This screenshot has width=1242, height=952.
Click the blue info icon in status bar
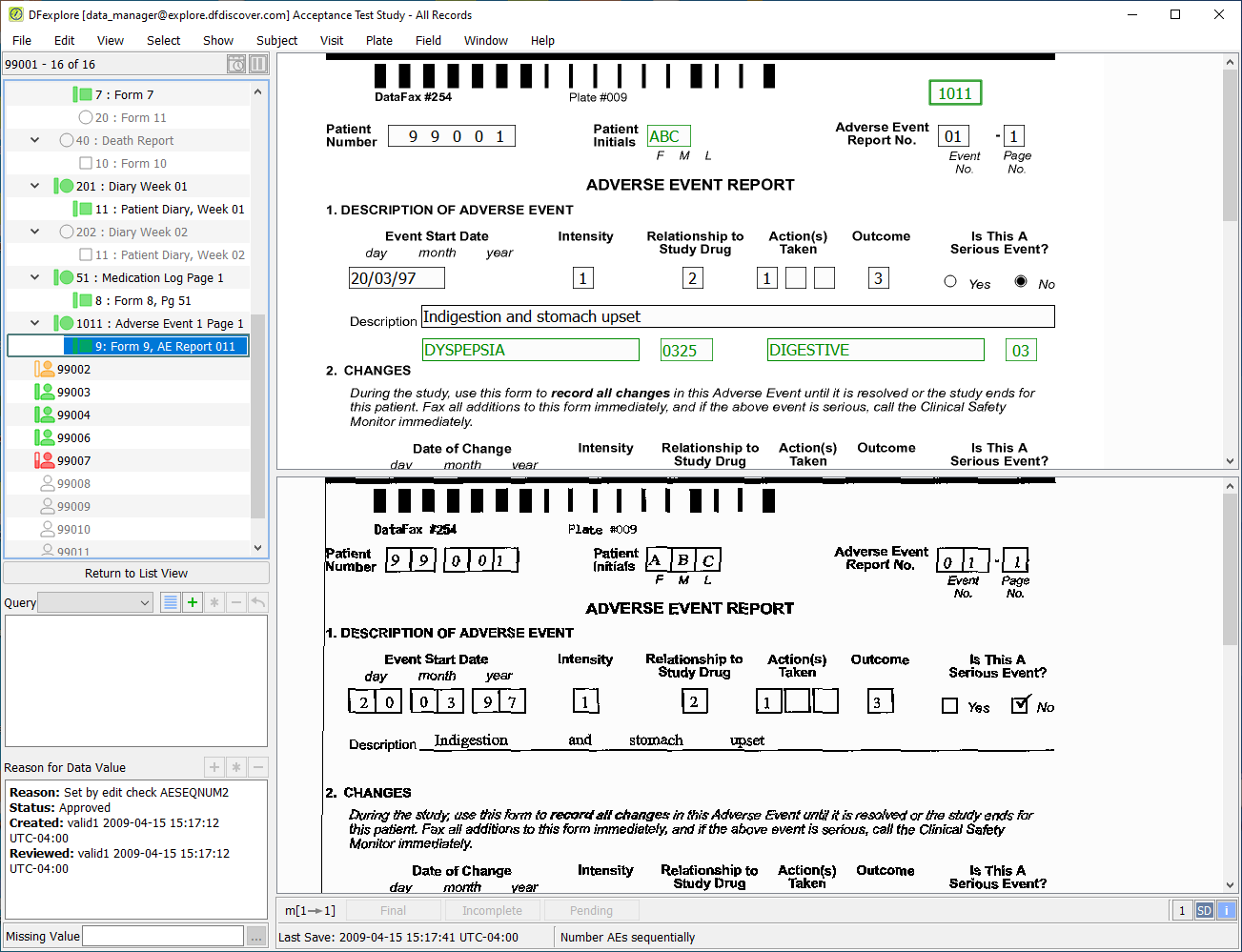coord(1226,910)
